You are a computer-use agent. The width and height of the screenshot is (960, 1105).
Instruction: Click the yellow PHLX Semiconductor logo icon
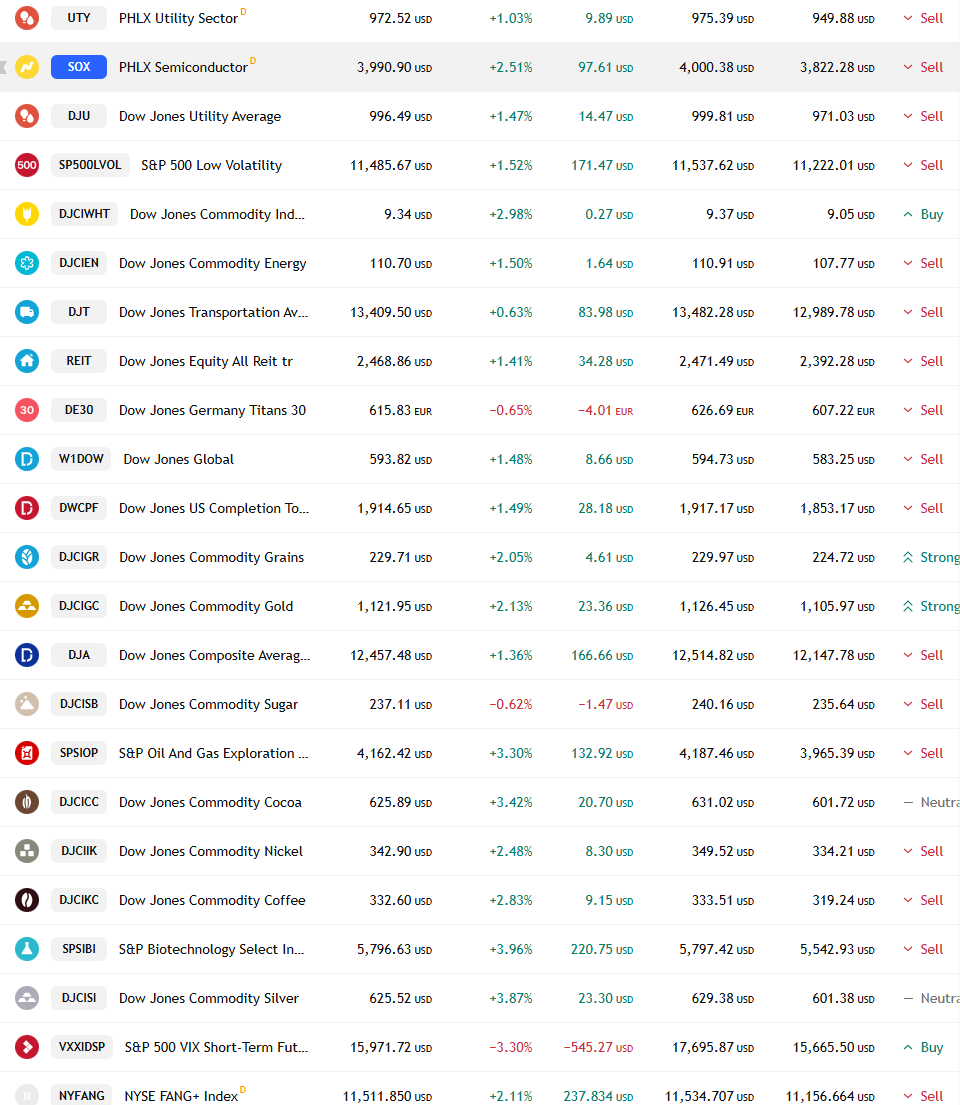(27, 67)
